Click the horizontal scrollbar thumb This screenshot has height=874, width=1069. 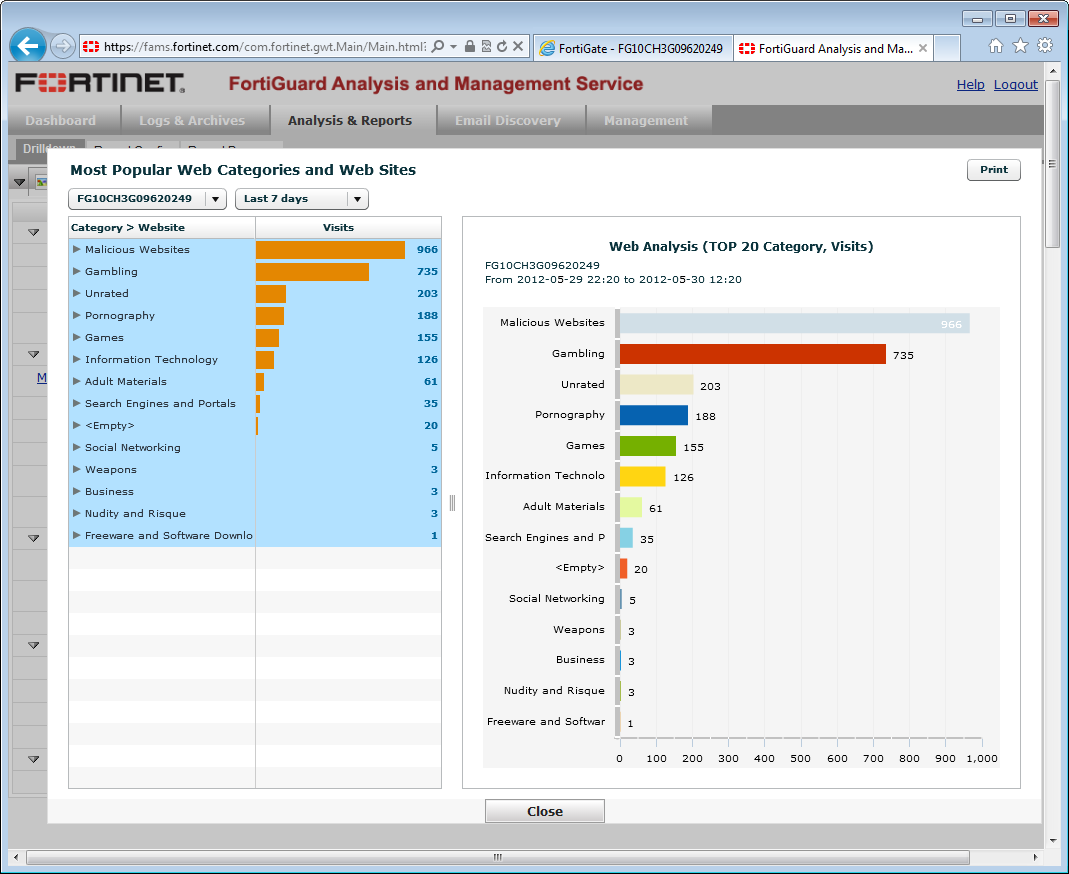[498, 857]
